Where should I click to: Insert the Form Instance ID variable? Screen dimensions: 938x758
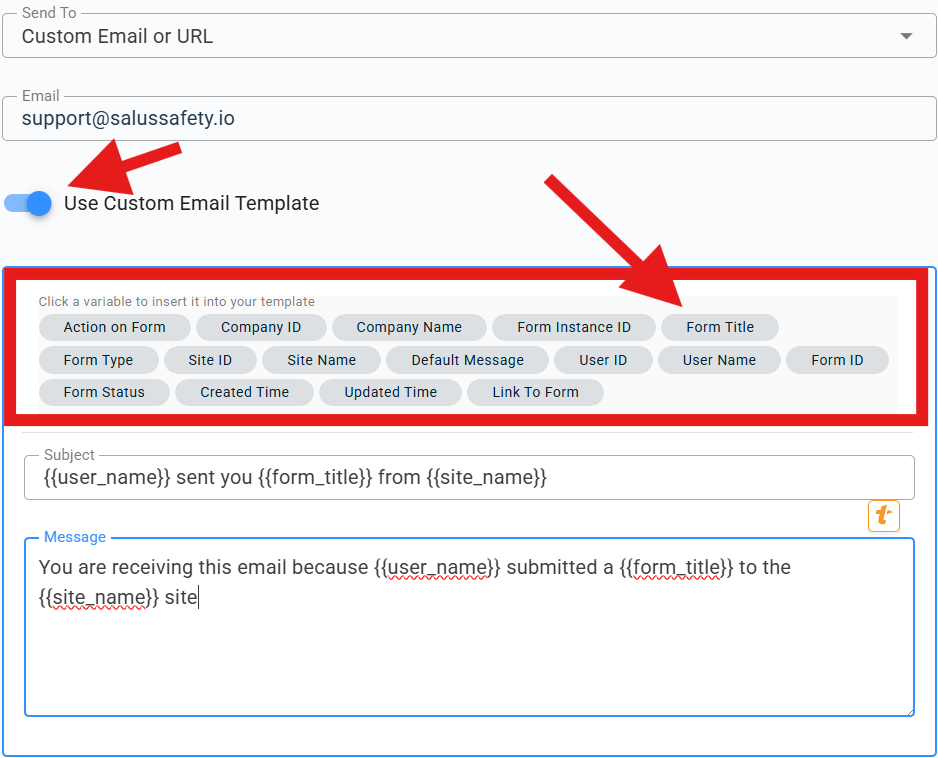574,327
